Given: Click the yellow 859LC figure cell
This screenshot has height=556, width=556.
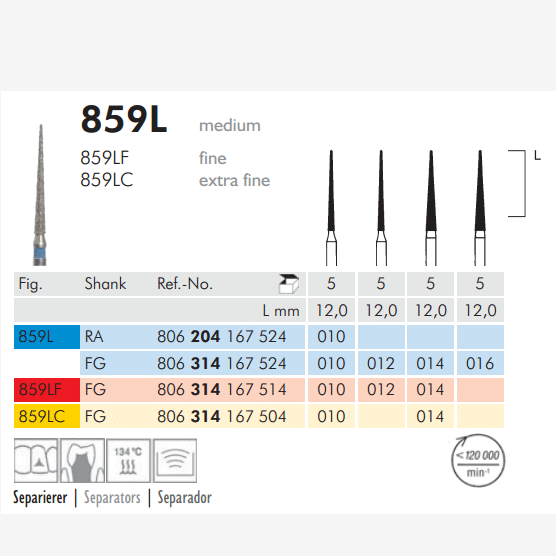Looking at the screenshot, I should [47, 416].
